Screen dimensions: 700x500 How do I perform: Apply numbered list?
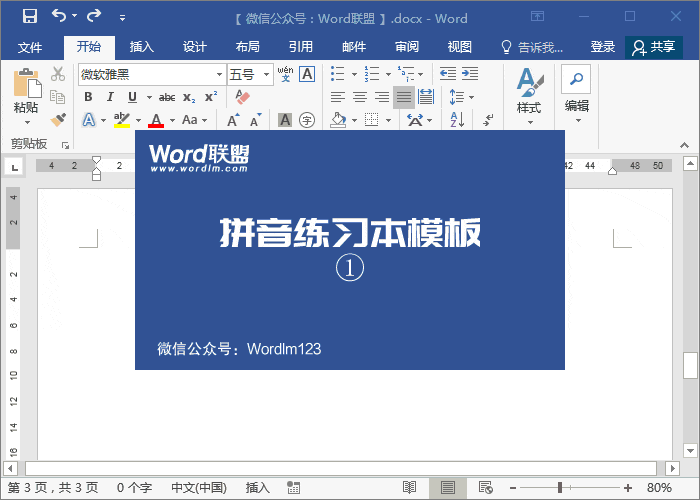(371, 74)
